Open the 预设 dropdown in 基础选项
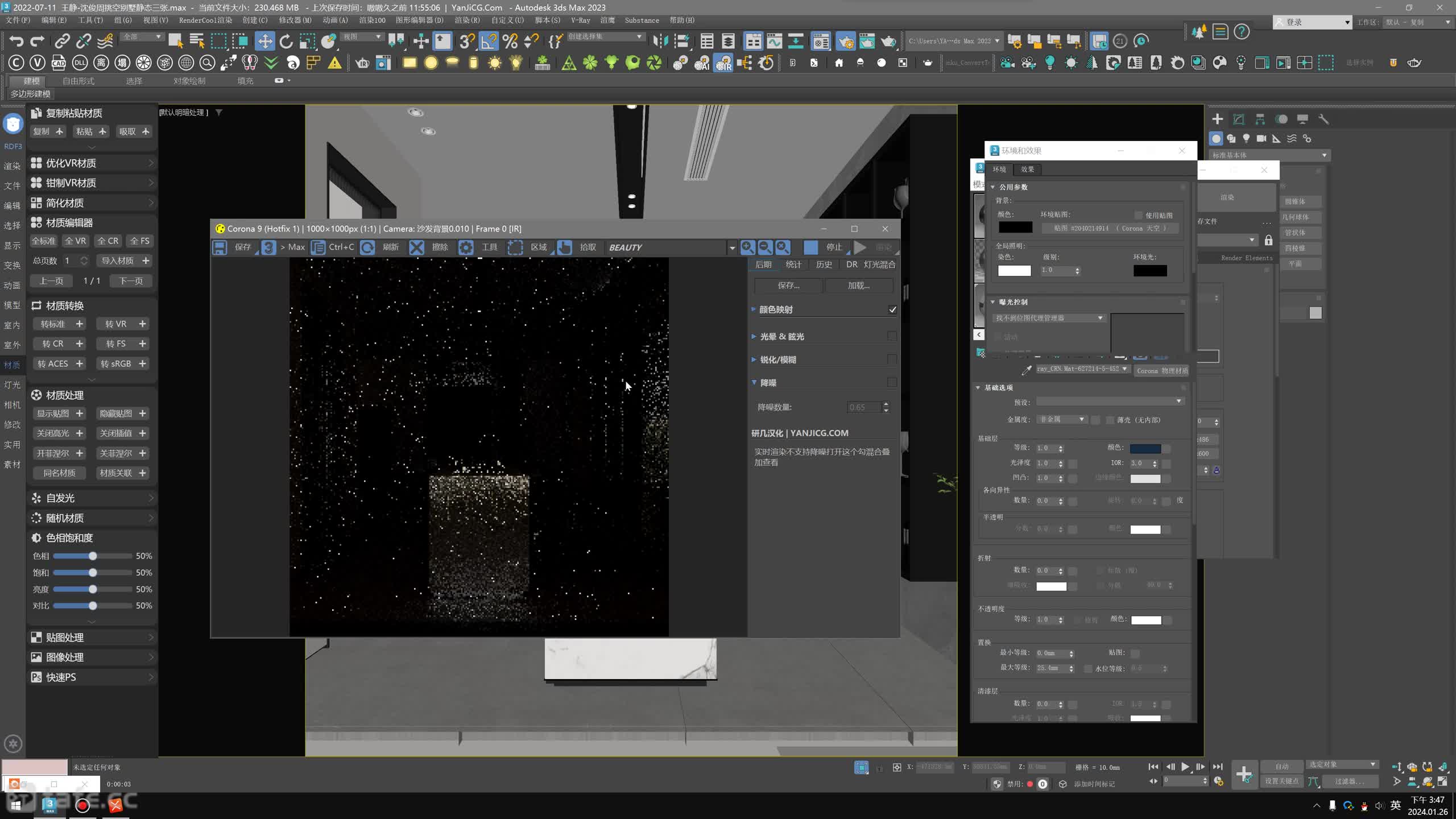 (1110, 402)
